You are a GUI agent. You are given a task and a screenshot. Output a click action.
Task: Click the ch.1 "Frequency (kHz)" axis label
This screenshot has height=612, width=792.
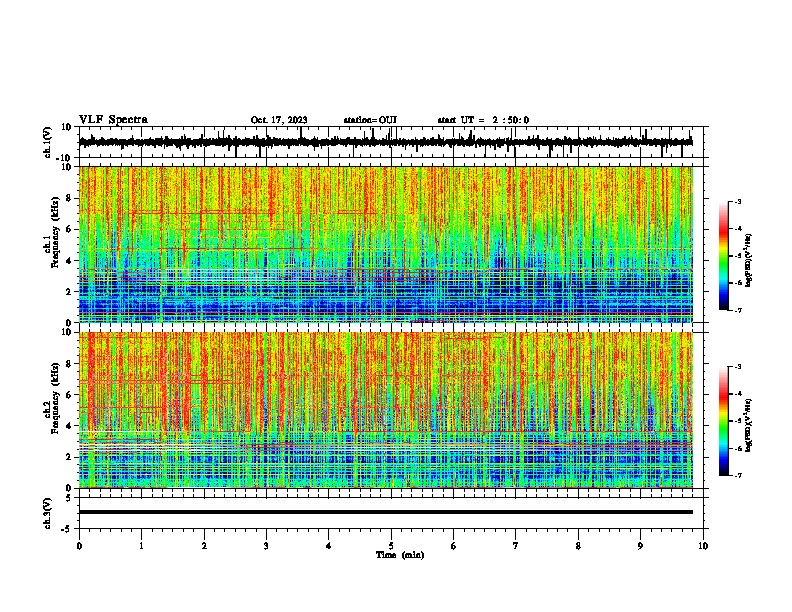(x=55, y=232)
